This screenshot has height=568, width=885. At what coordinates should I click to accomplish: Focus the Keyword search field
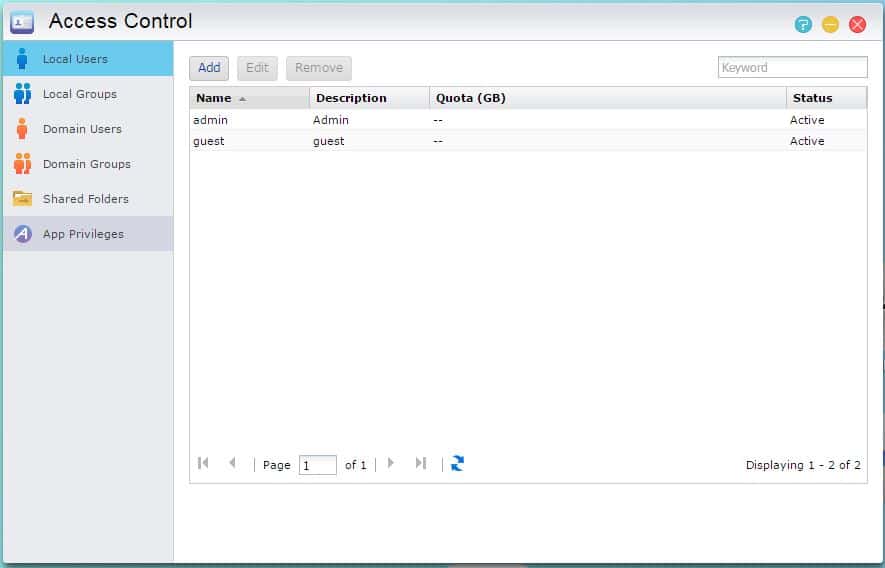(x=792, y=68)
